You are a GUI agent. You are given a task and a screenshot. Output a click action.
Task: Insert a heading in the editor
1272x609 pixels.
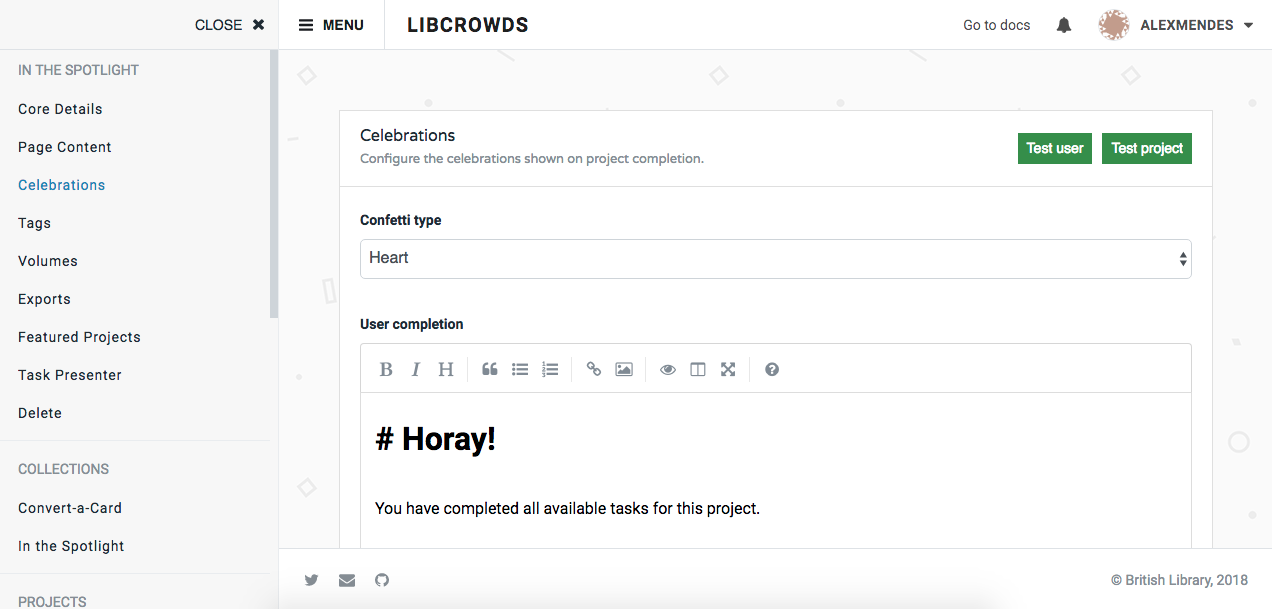pos(445,369)
